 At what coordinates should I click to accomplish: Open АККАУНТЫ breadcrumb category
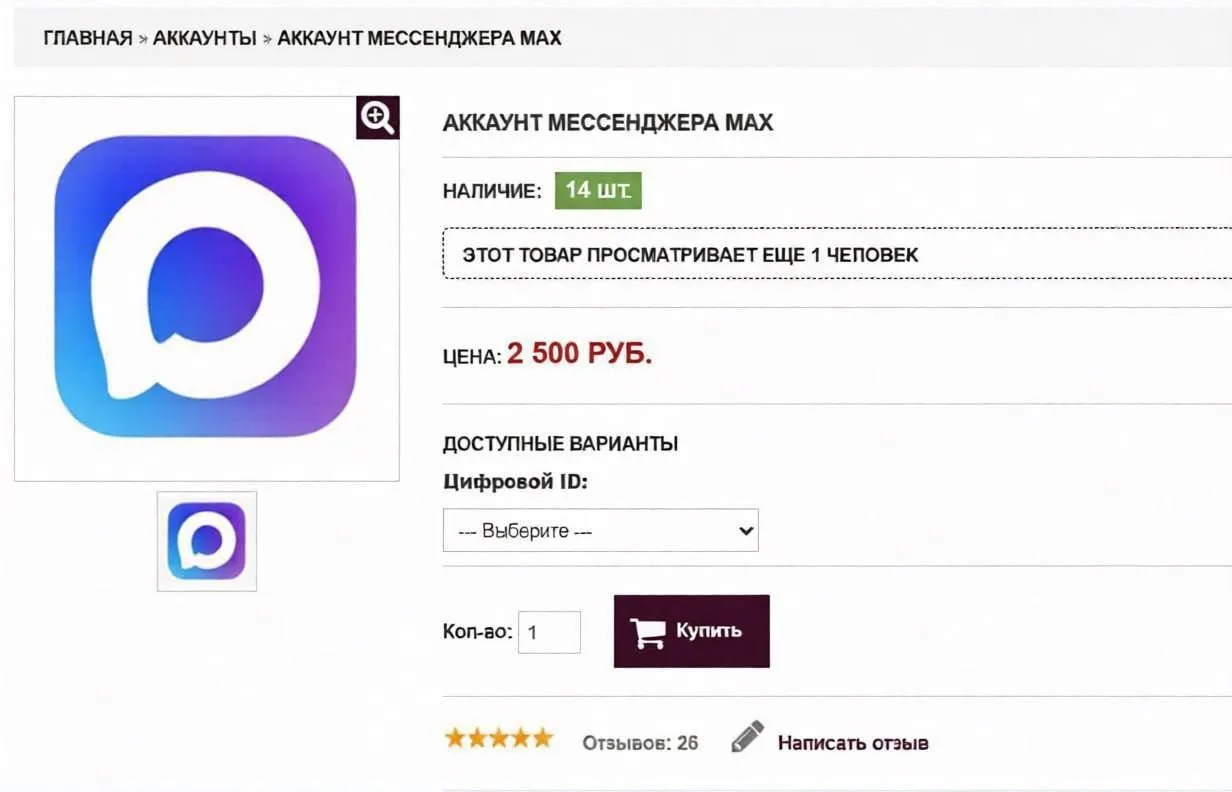(204, 39)
